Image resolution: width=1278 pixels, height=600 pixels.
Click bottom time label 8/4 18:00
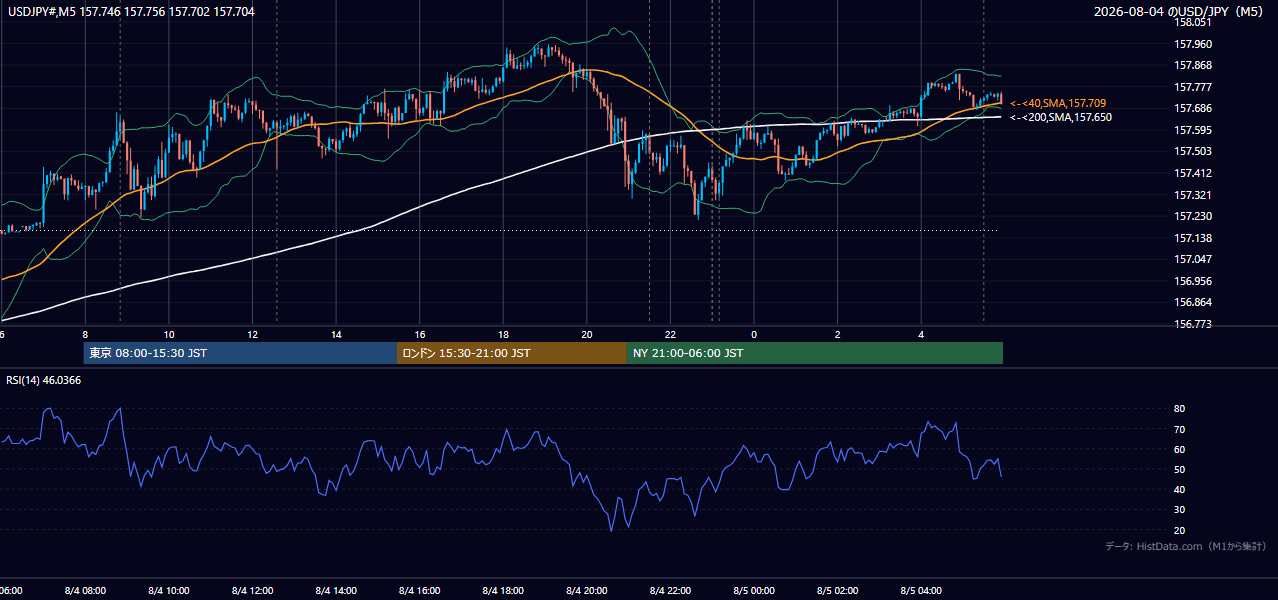coord(503,591)
